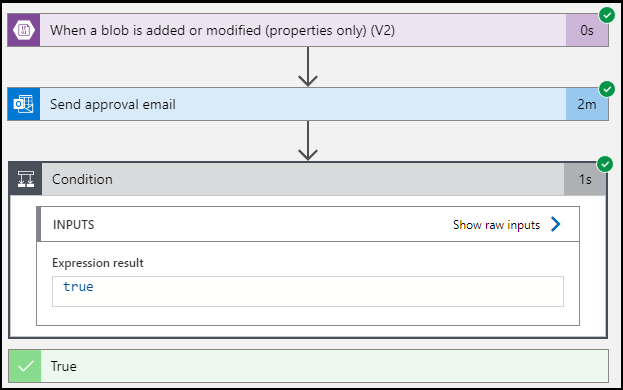Click the 2m duration badge
This screenshot has width=623, height=390.
587,104
